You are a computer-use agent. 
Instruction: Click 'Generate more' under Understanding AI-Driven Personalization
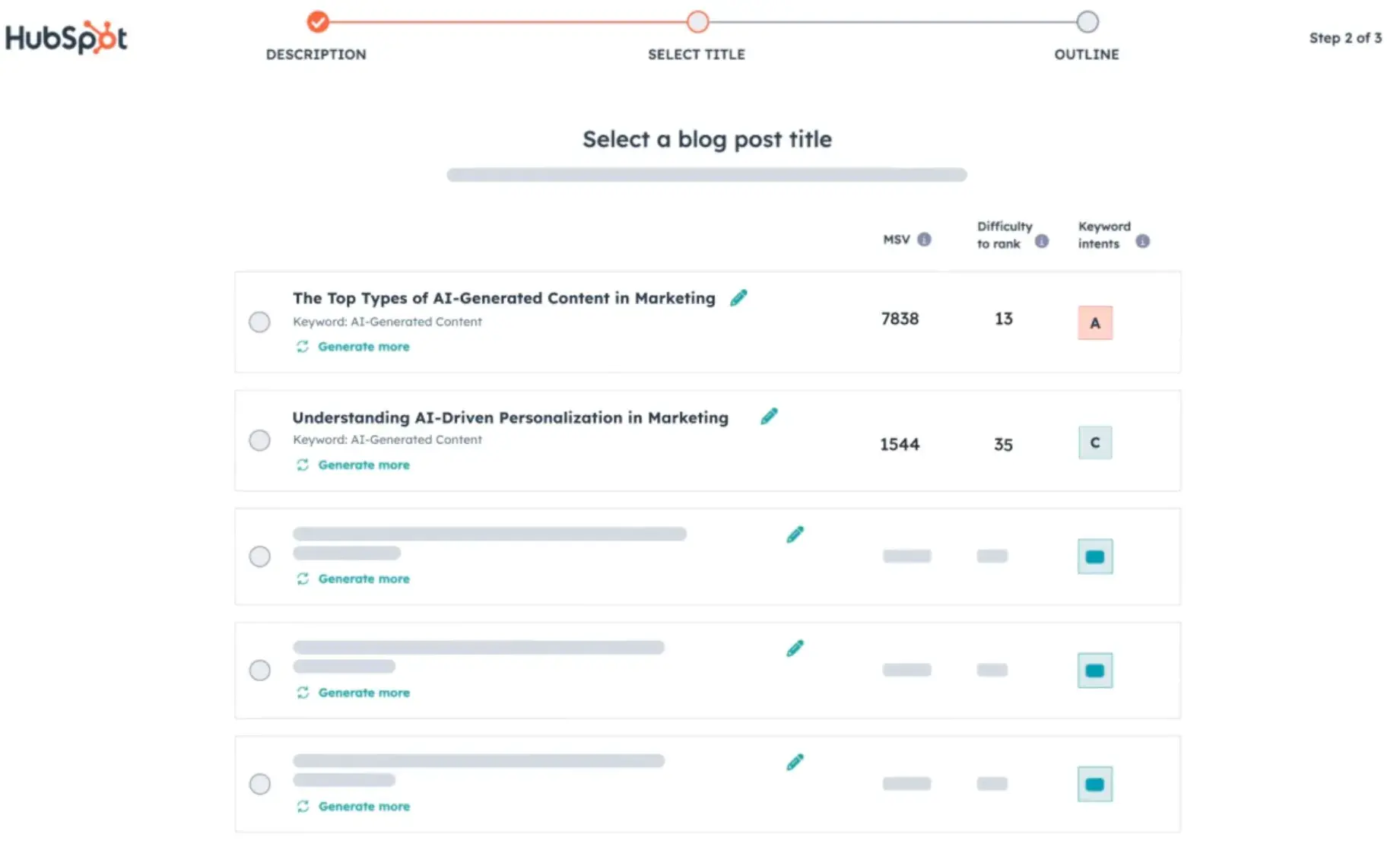pyautogui.click(x=363, y=465)
